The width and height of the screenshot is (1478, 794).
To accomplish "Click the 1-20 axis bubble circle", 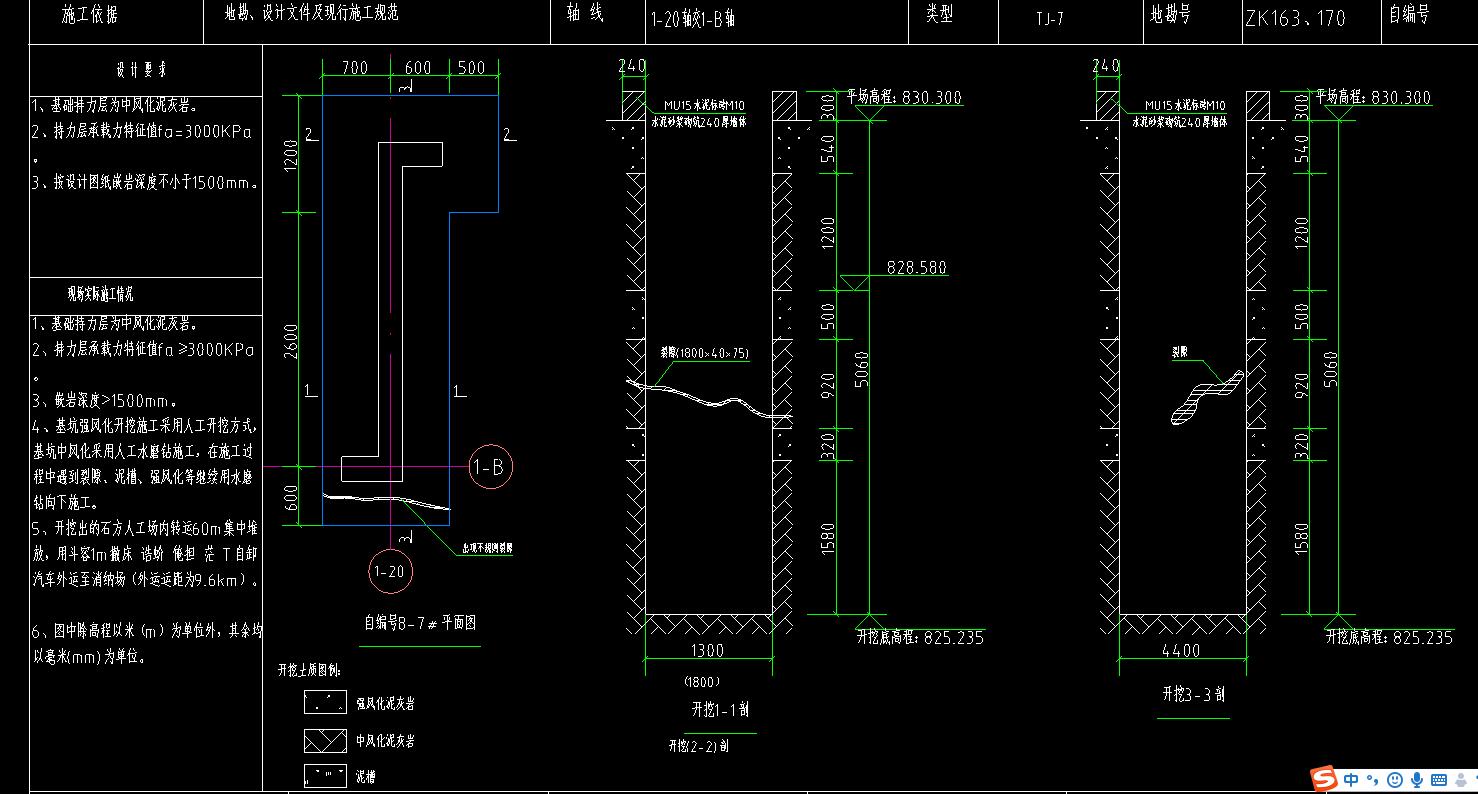I will point(389,572).
